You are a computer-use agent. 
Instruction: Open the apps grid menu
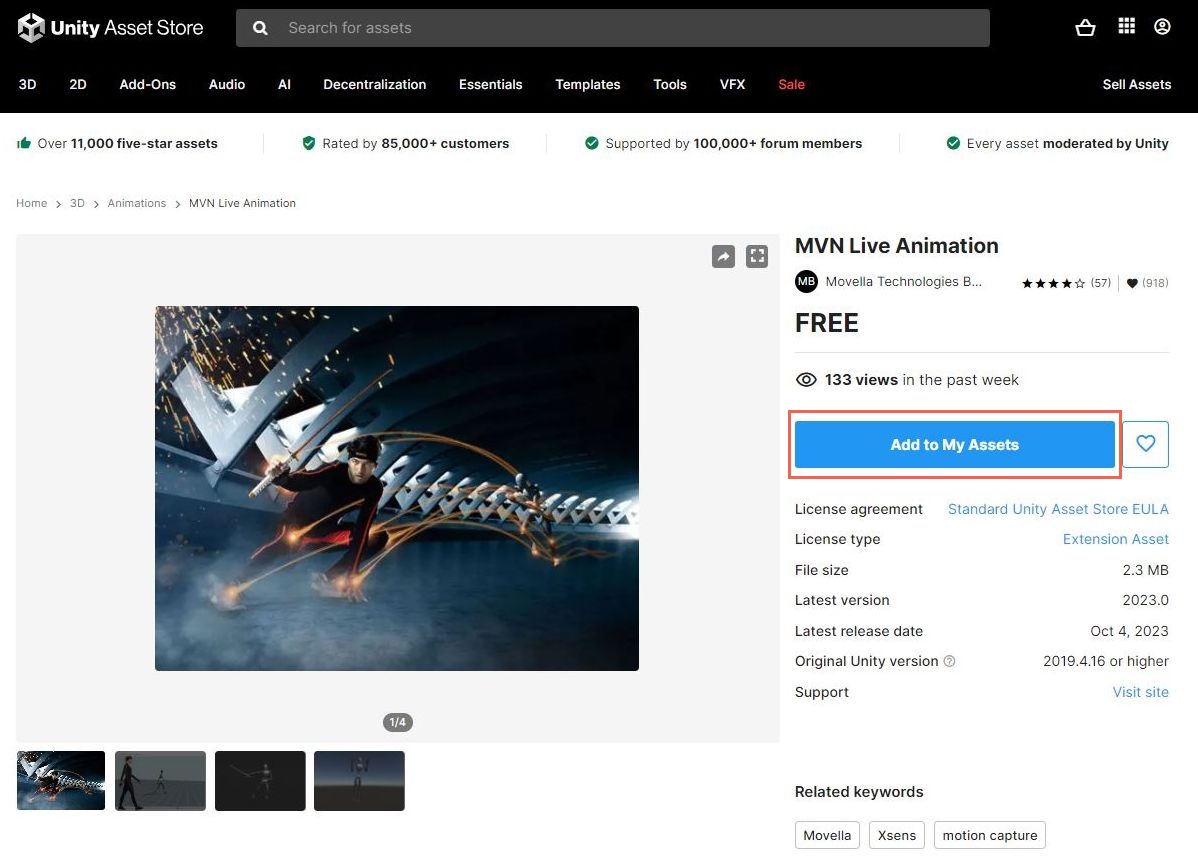(x=1126, y=27)
